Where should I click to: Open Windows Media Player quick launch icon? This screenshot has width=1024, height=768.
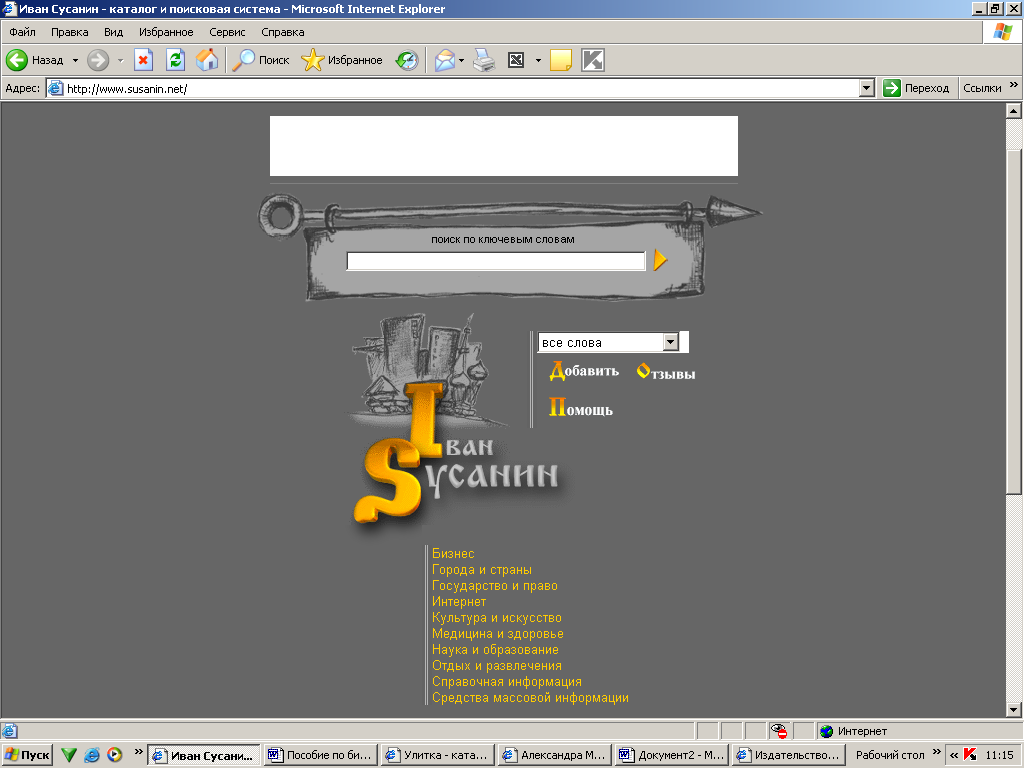114,755
